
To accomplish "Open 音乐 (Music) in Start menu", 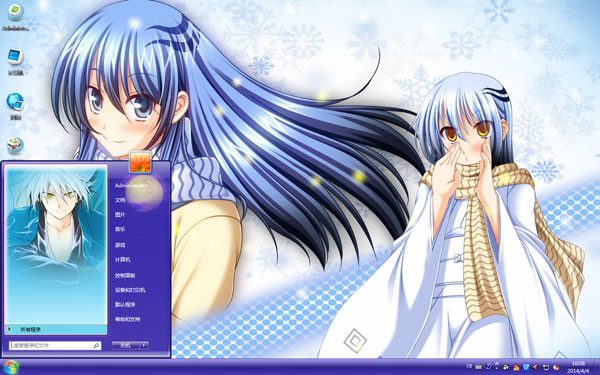I will point(120,229).
